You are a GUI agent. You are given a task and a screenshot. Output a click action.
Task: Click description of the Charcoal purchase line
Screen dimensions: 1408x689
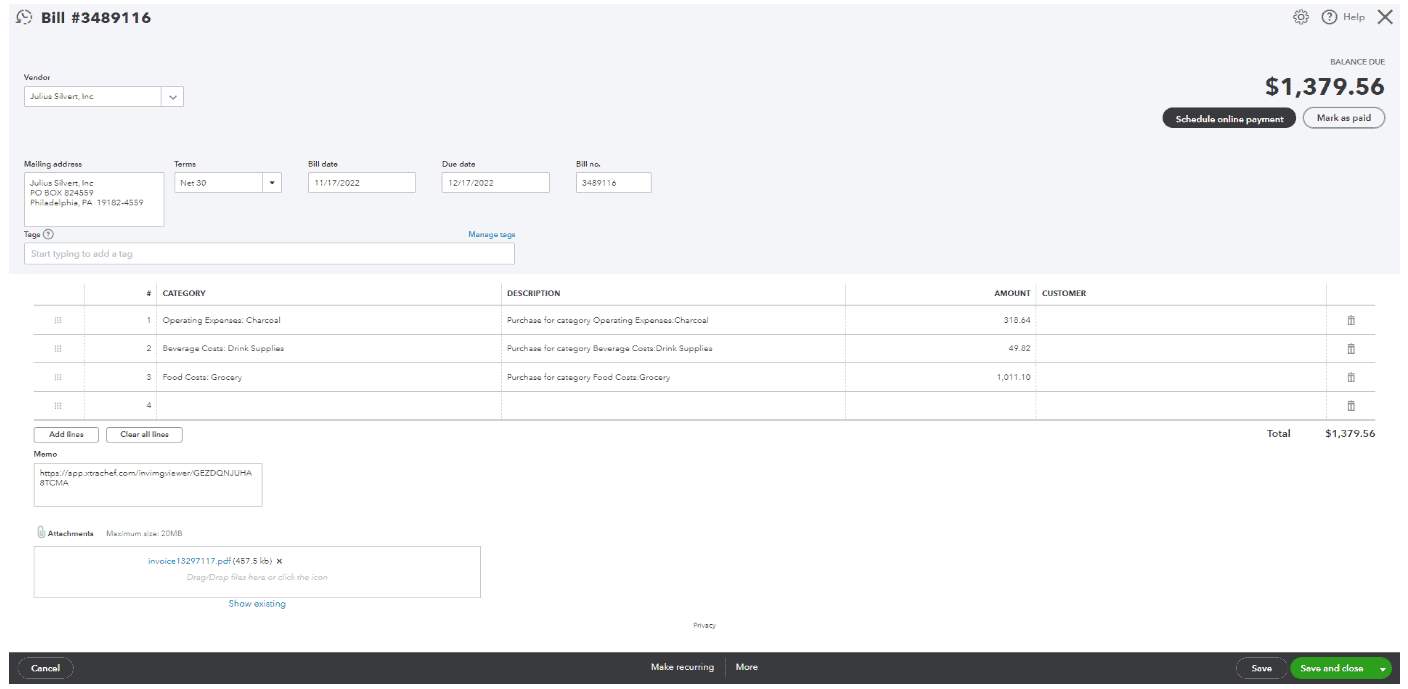673,320
